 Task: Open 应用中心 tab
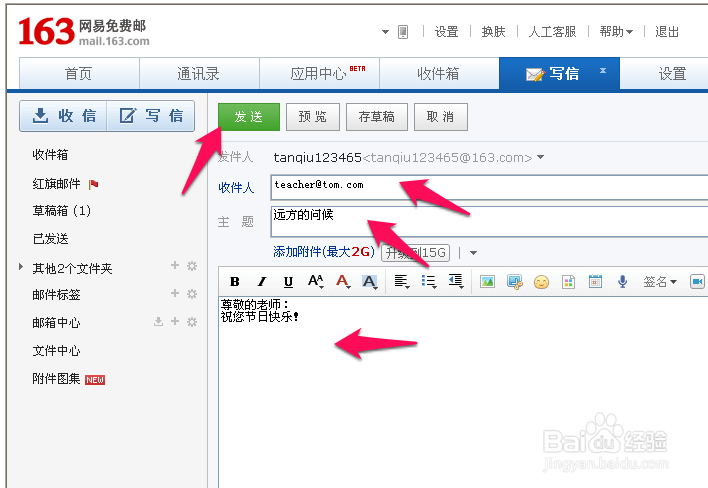click(319, 73)
